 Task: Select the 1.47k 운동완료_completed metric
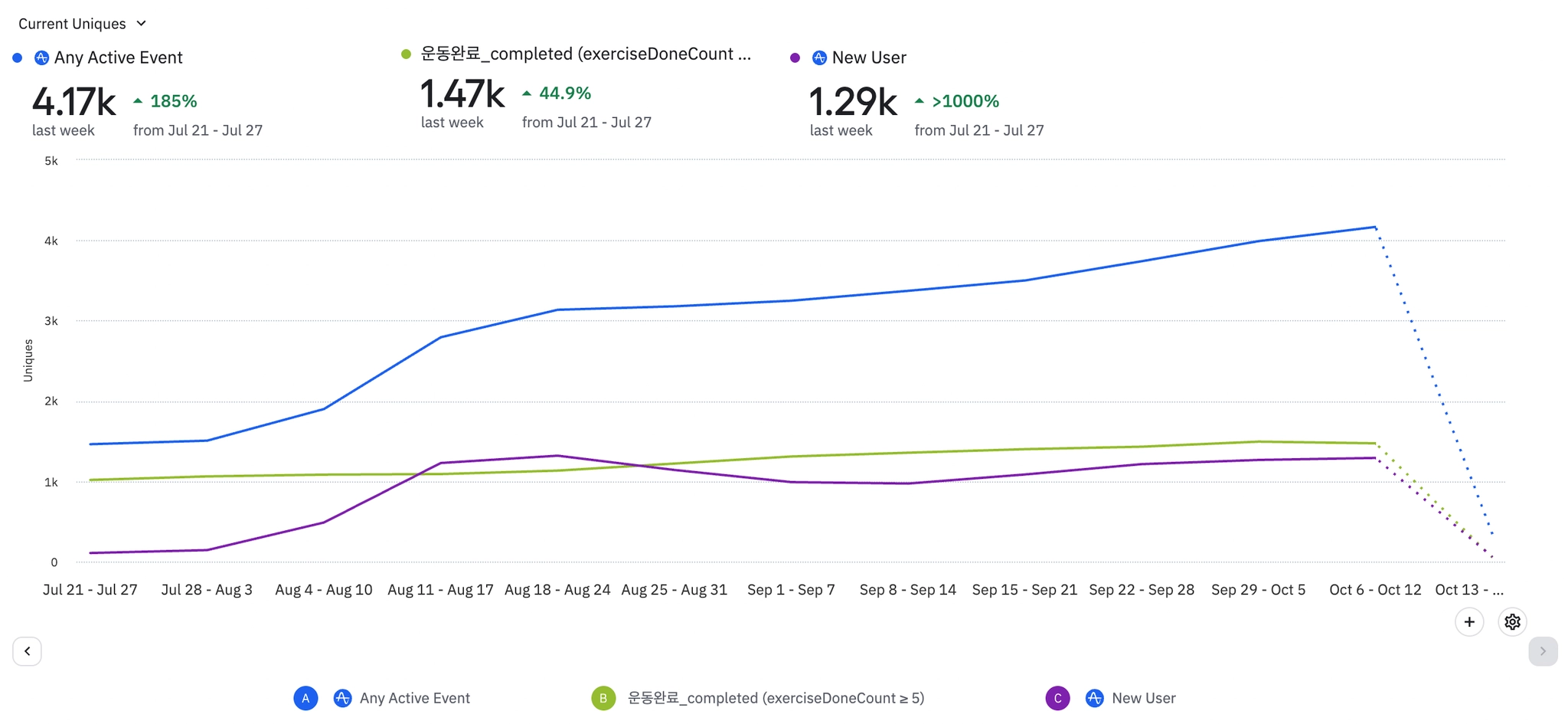click(462, 94)
